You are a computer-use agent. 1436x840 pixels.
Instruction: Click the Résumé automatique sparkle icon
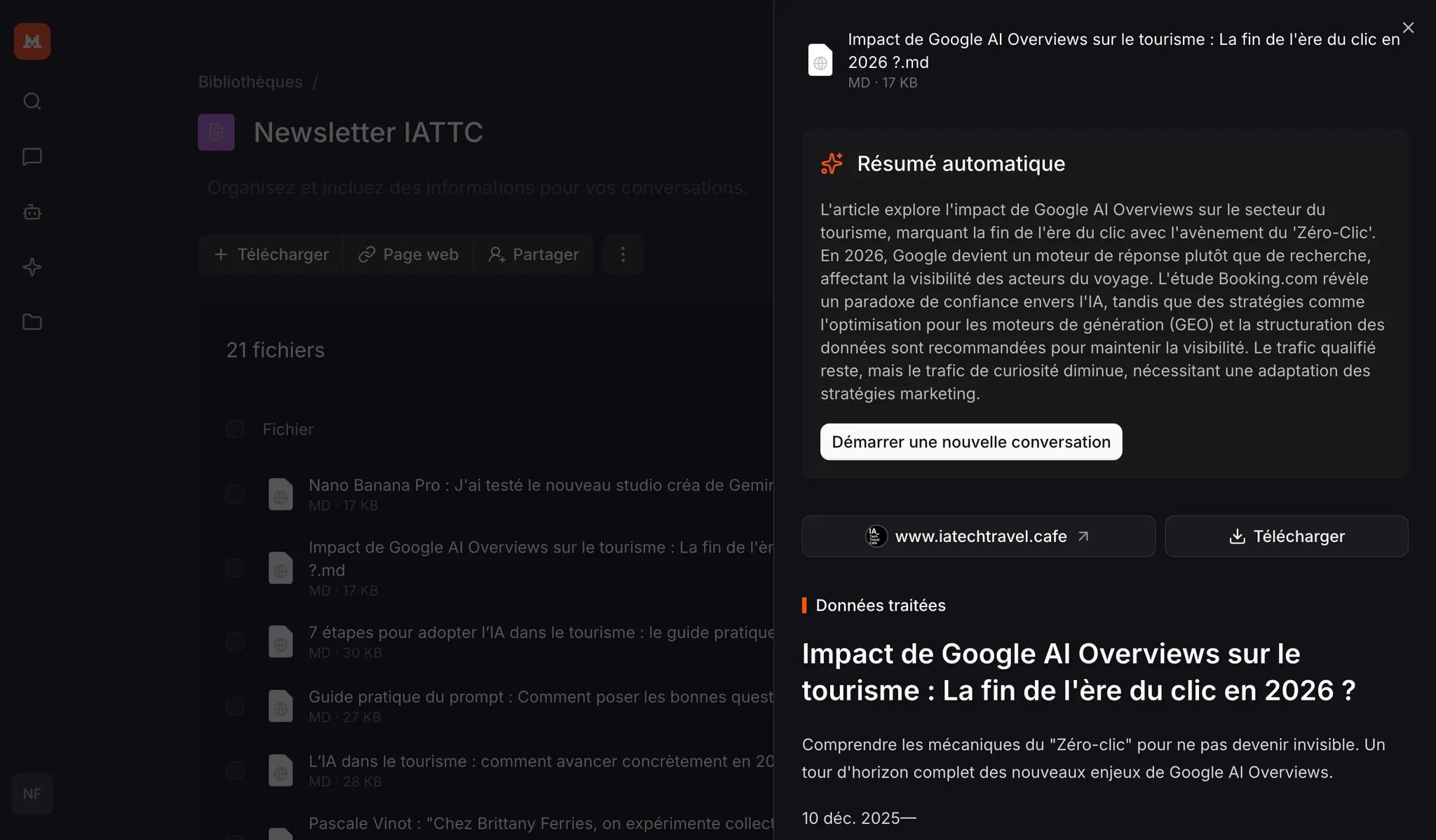tap(832, 163)
